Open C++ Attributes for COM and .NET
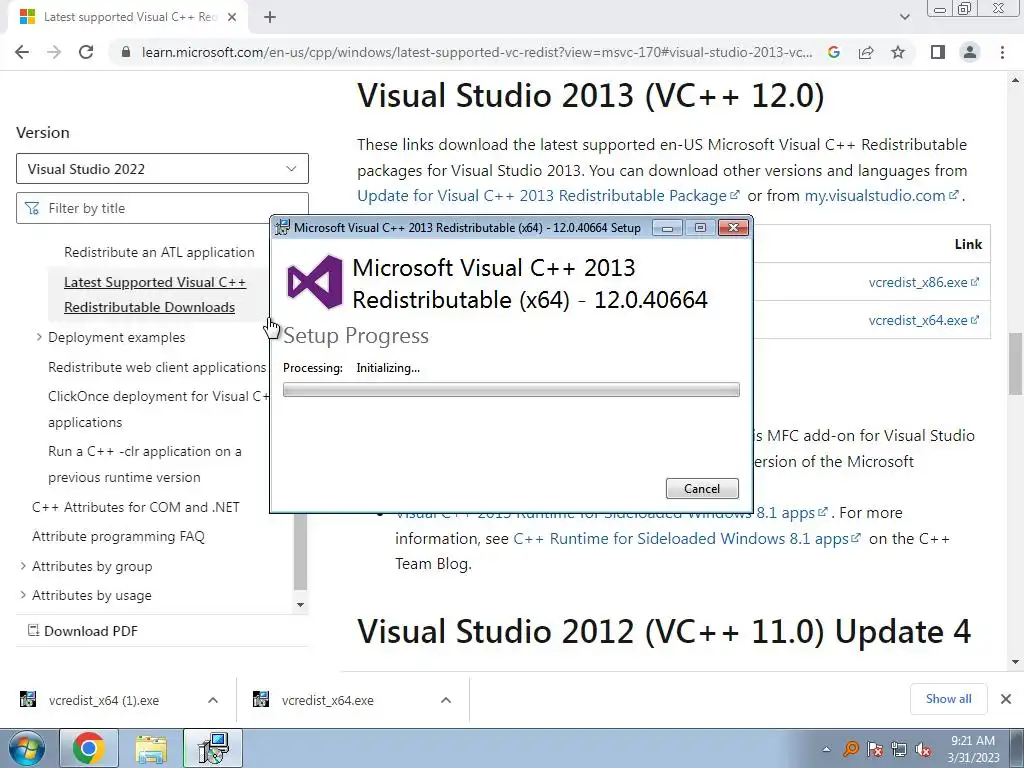The height and width of the screenshot is (768, 1024). coord(136,507)
